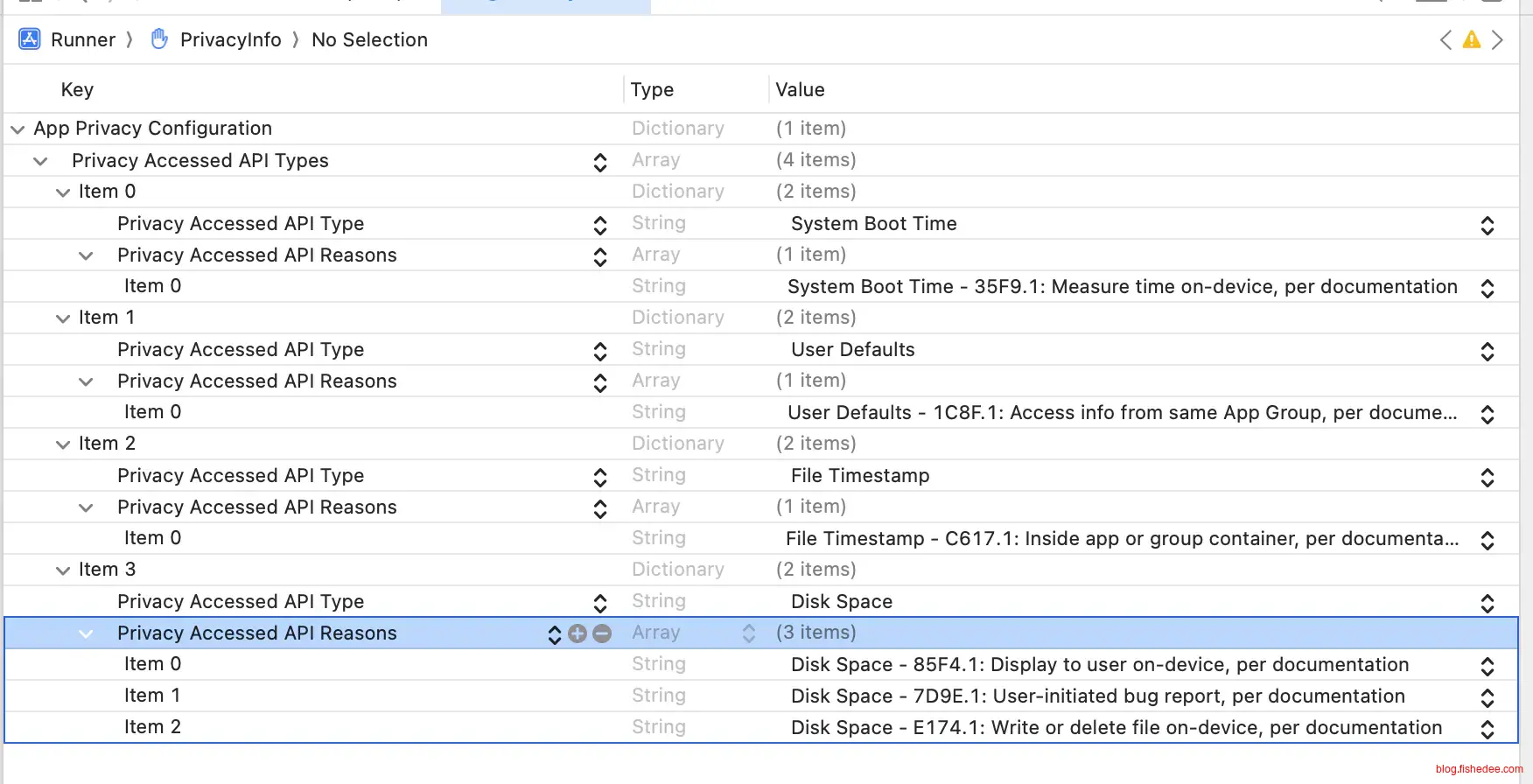Collapse Item 3 dictionary row
The height and width of the screenshot is (784, 1533).
tap(63, 570)
